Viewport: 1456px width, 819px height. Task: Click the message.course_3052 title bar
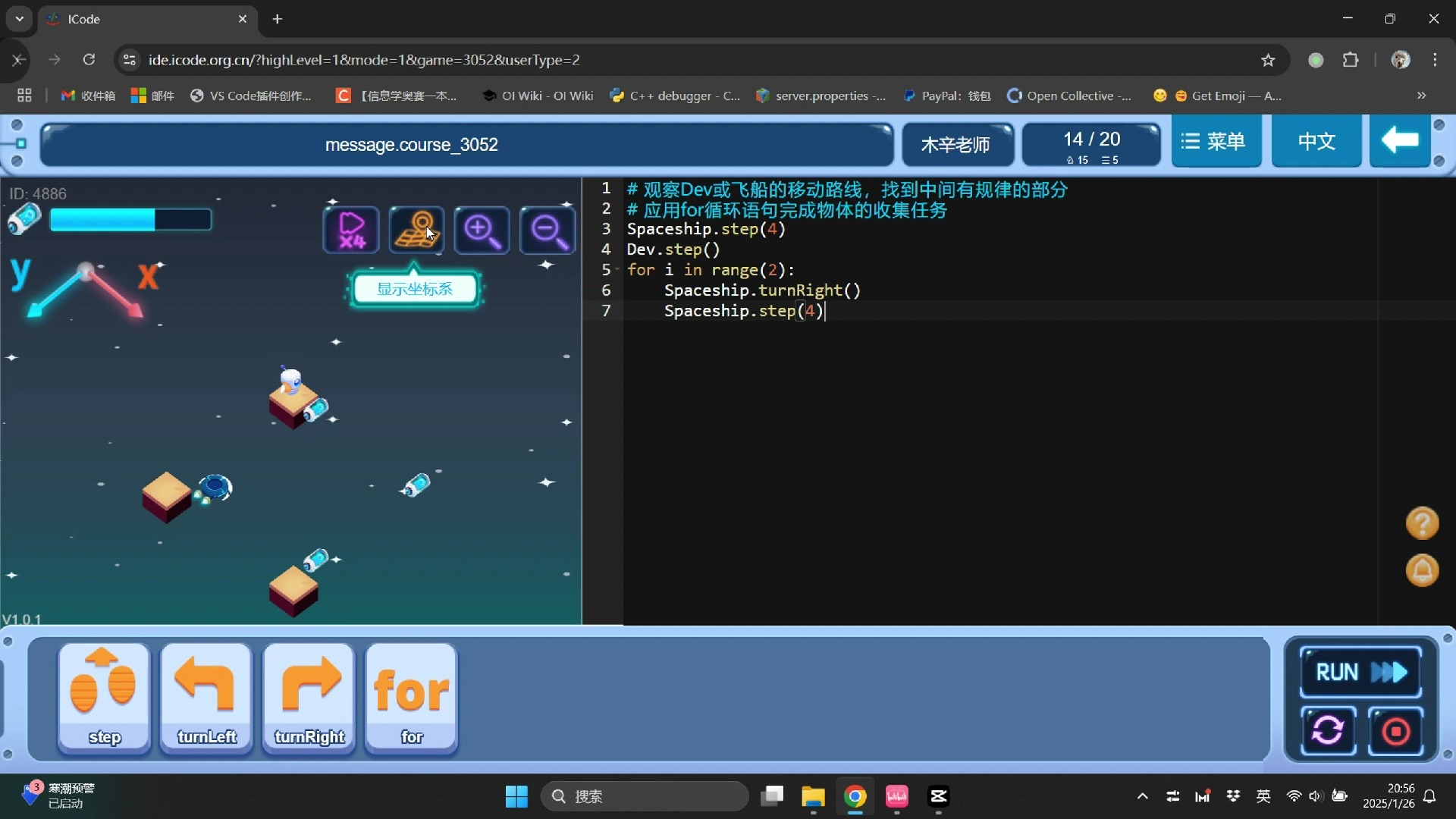point(466,145)
